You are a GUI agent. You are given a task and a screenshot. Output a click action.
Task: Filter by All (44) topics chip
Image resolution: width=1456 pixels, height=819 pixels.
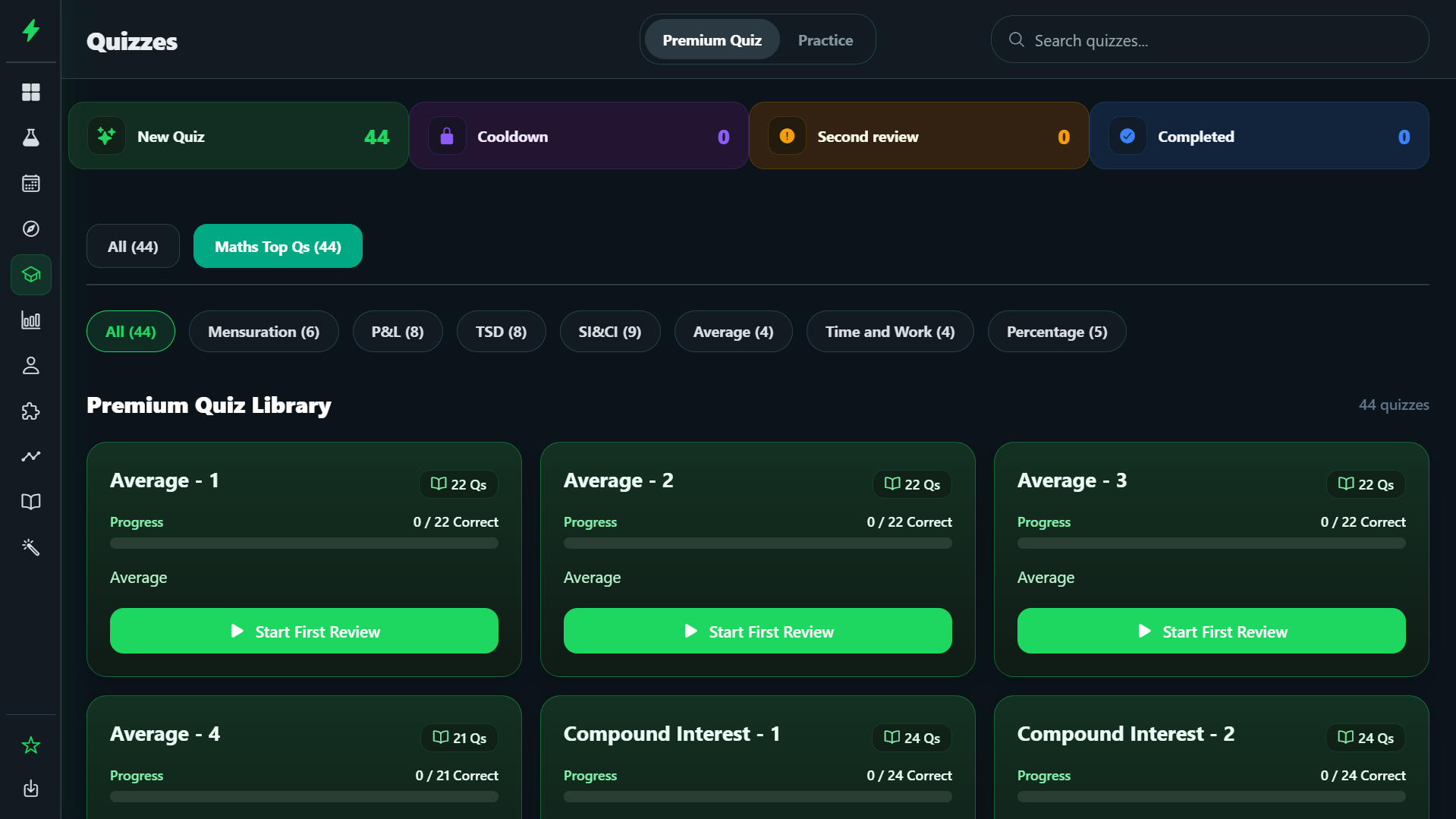[131, 332]
